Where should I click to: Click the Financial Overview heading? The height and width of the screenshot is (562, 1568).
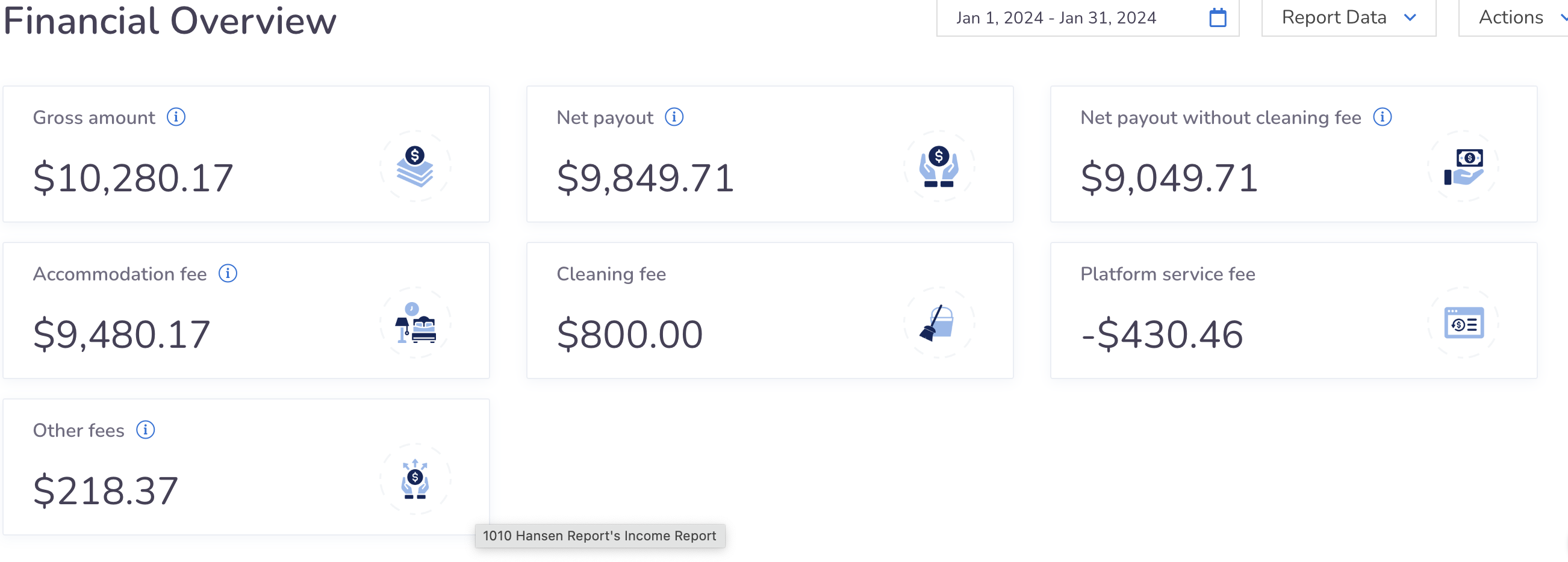pos(170,20)
